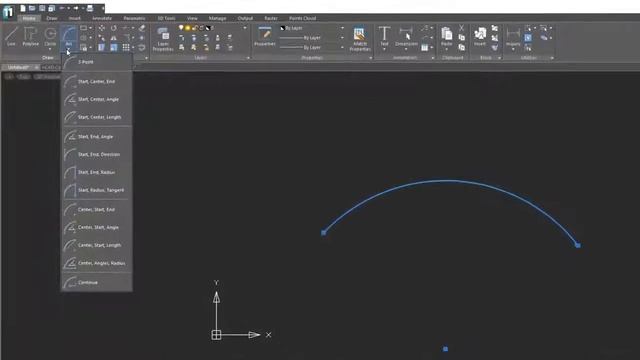
Task: Open the layer selection dropdown arrow
Action: [245, 28]
